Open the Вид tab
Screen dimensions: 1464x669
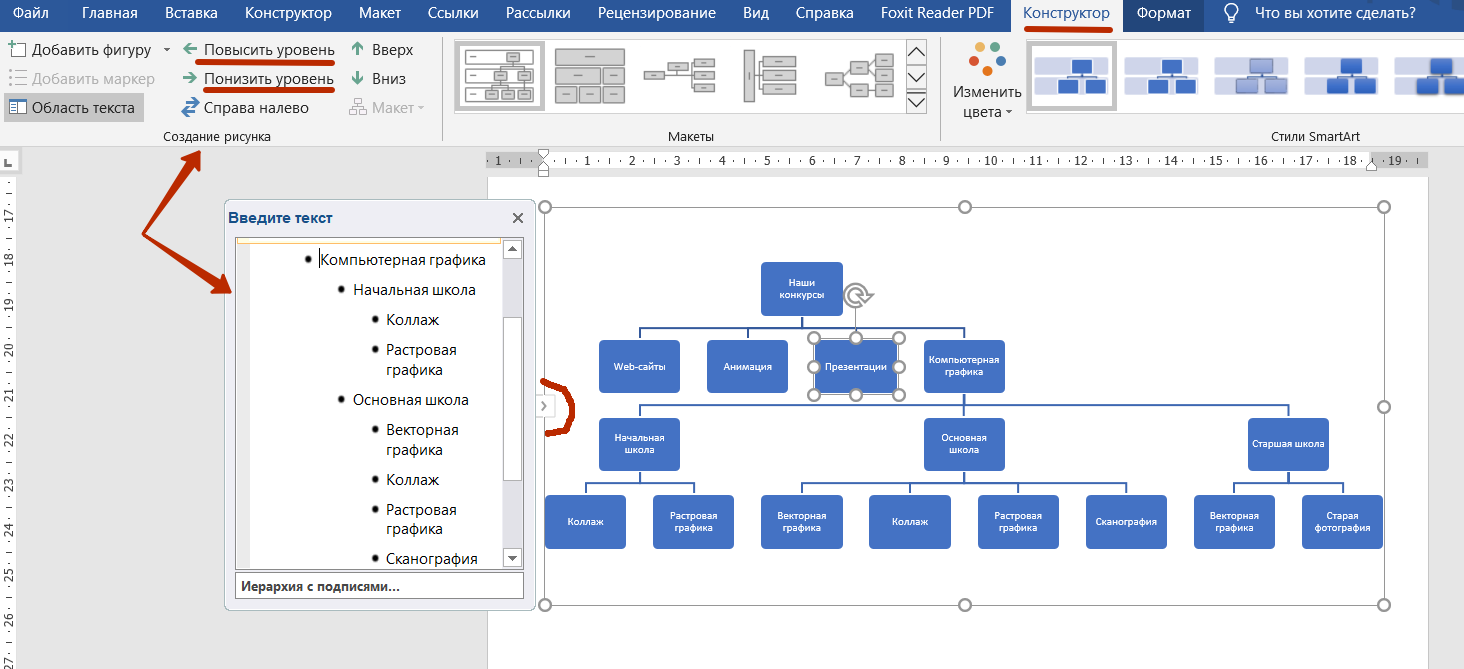click(756, 13)
